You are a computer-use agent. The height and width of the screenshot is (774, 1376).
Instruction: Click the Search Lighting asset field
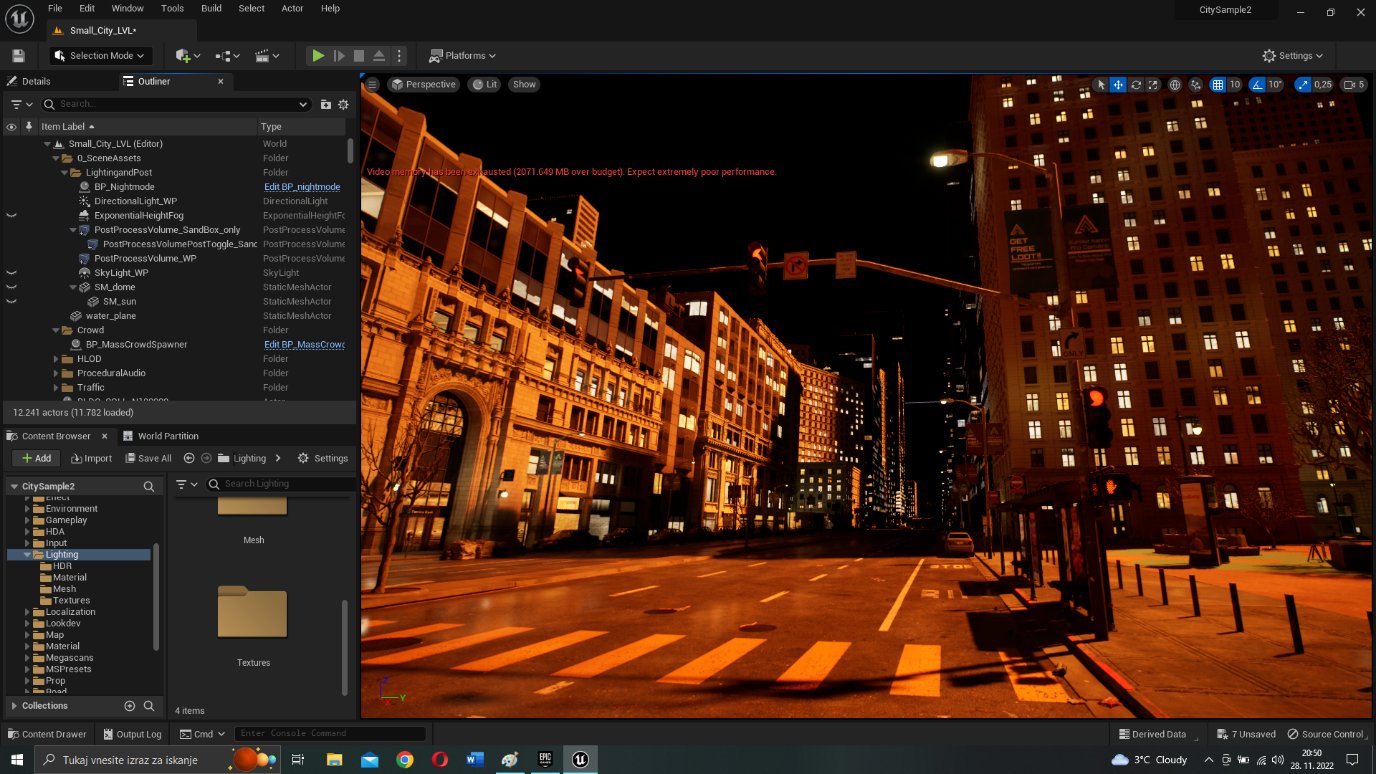pyautogui.click(x=281, y=484)
